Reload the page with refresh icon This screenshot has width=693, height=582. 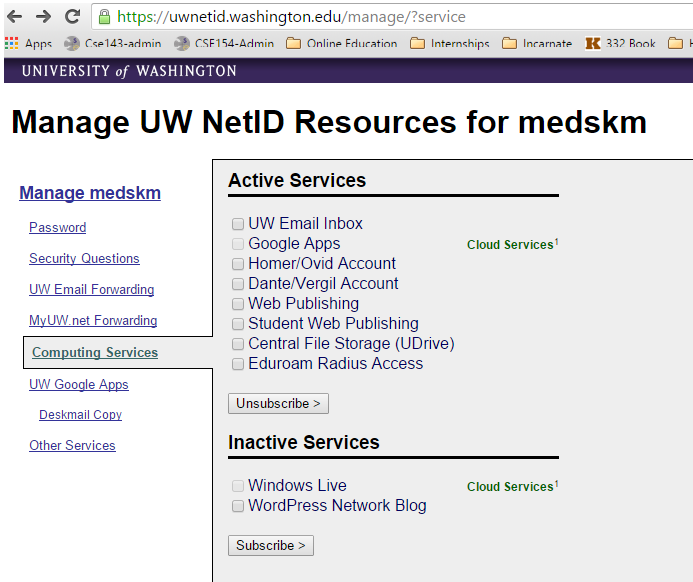pyautogui.click(x=72, y=16)
